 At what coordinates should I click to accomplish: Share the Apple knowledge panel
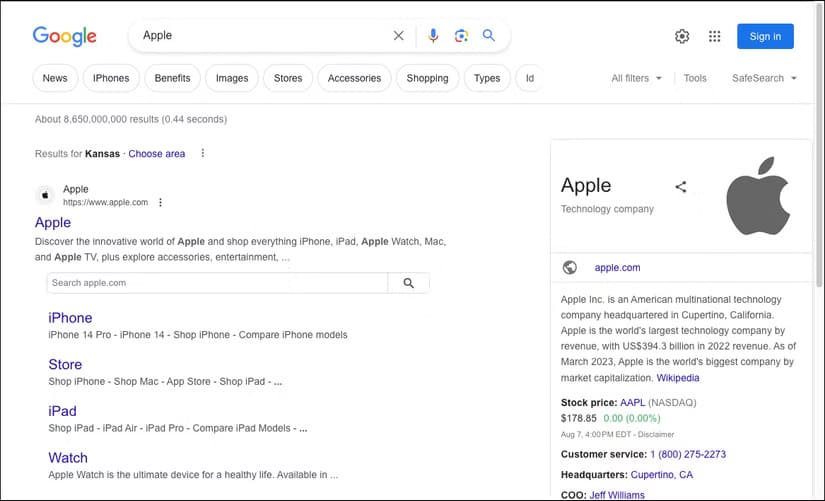click(681, 187)
